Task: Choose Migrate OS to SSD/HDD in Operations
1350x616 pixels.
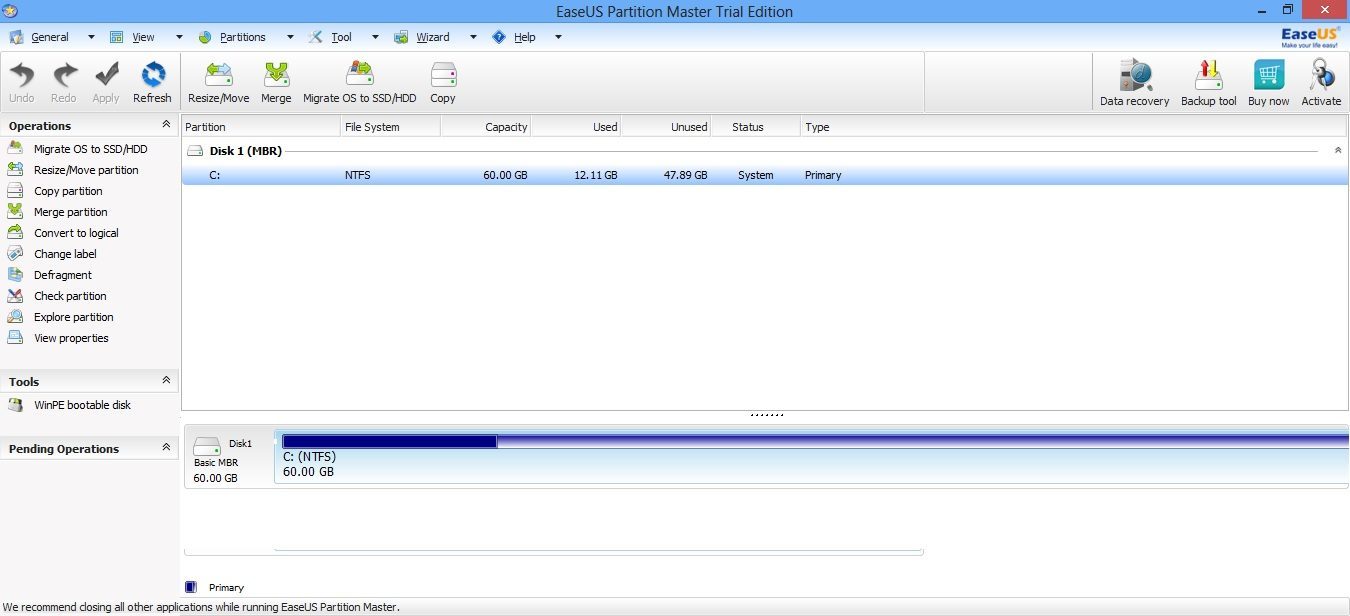Action: (x=90, y=149)
